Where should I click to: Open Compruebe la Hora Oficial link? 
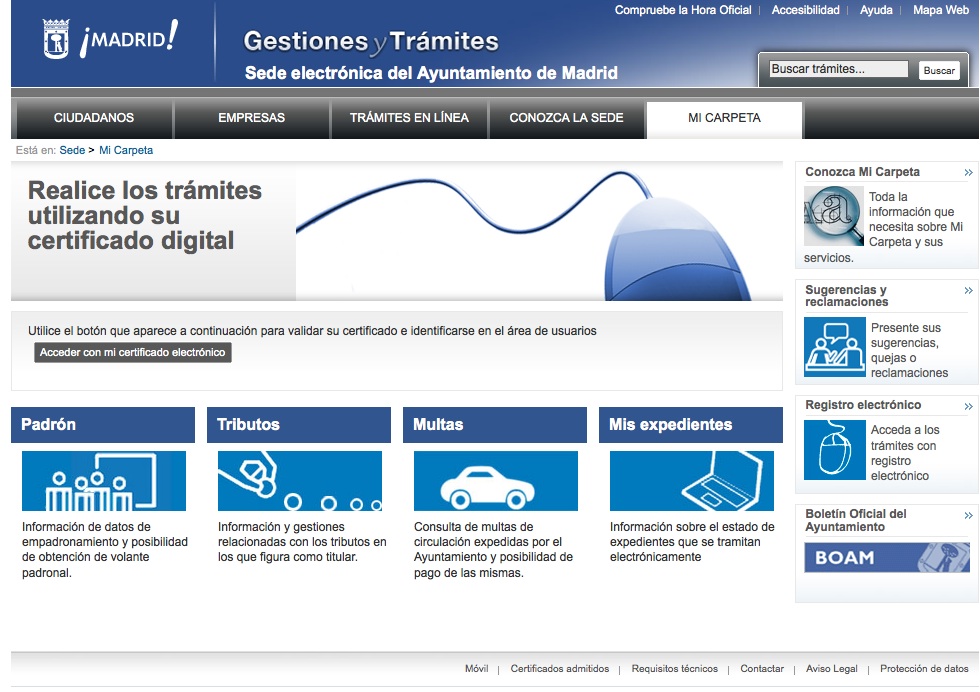682,10
